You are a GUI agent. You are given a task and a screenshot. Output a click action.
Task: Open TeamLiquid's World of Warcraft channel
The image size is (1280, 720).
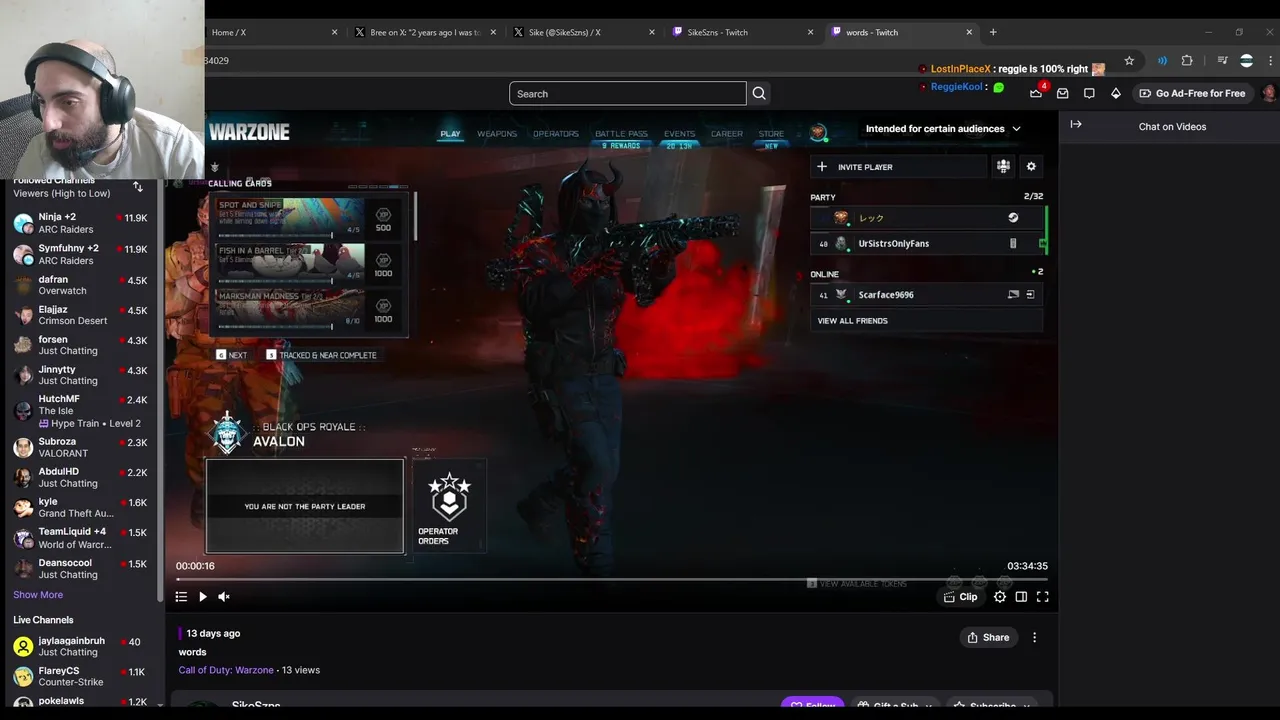click(x=80, y=538)
